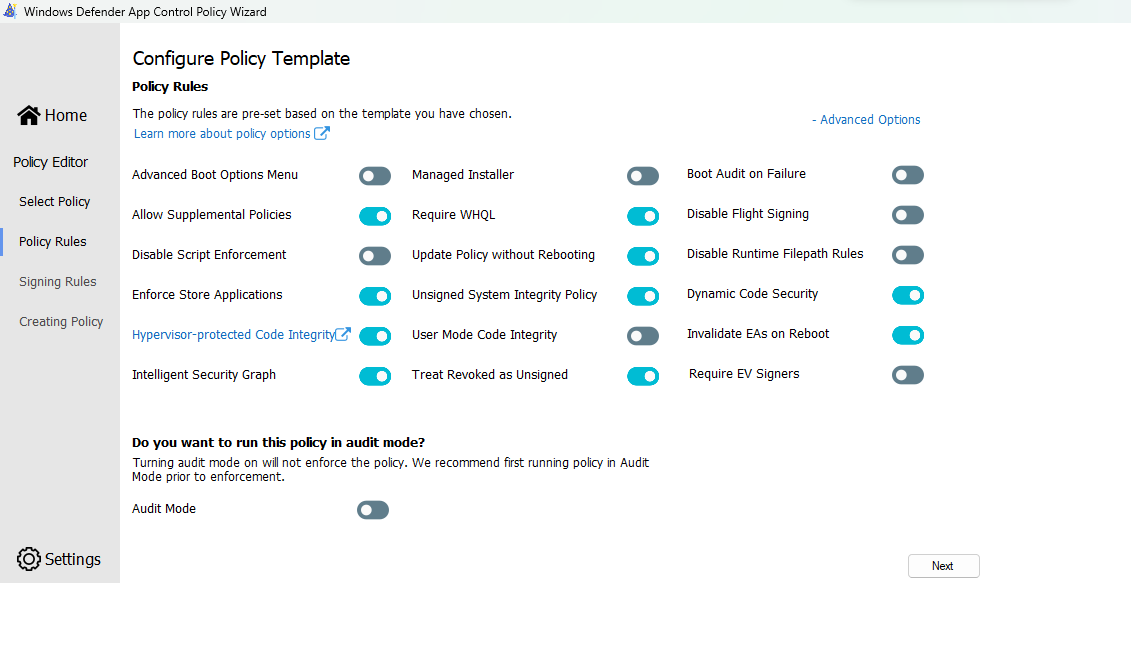Screen dimensions: 1131x645
Task: Click the Windows Defender icon in title bar
Action: 11,11
